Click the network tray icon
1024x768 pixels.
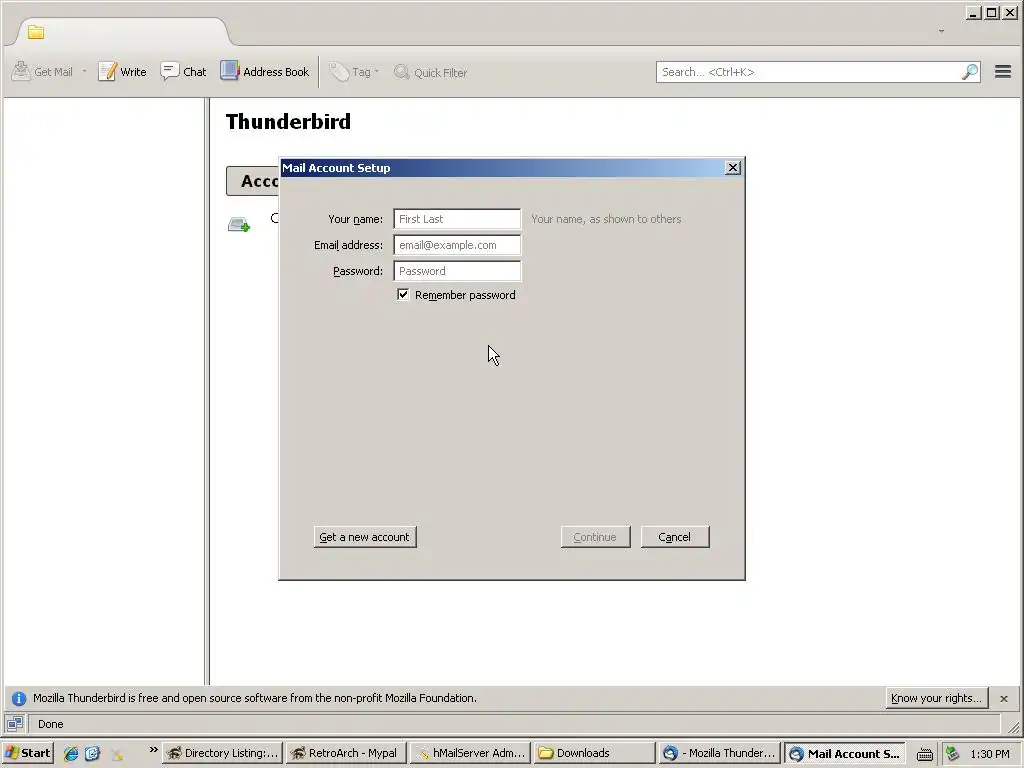pyautogui.click(x=953, y=754)
